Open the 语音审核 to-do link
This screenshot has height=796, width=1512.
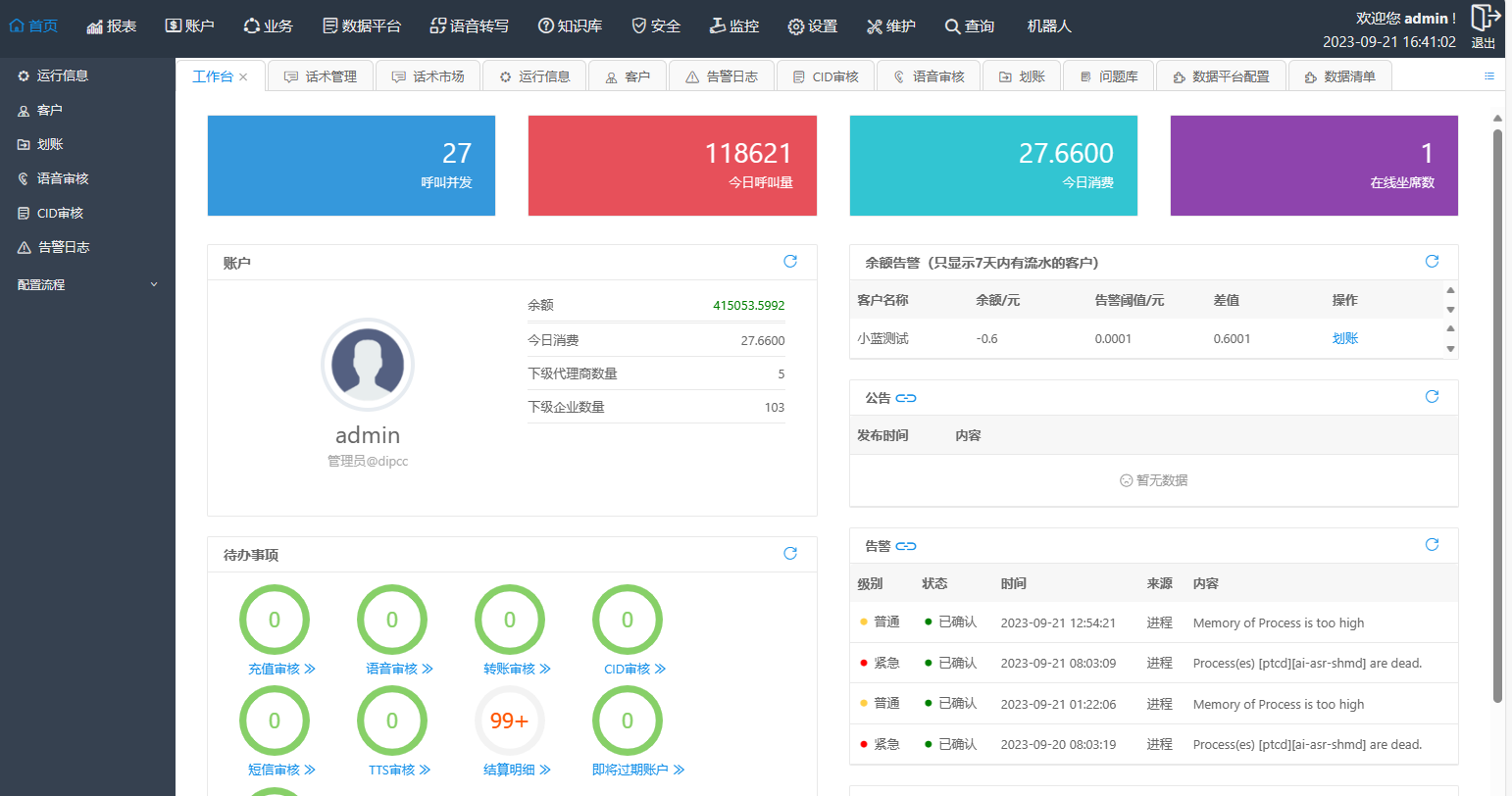399,669
